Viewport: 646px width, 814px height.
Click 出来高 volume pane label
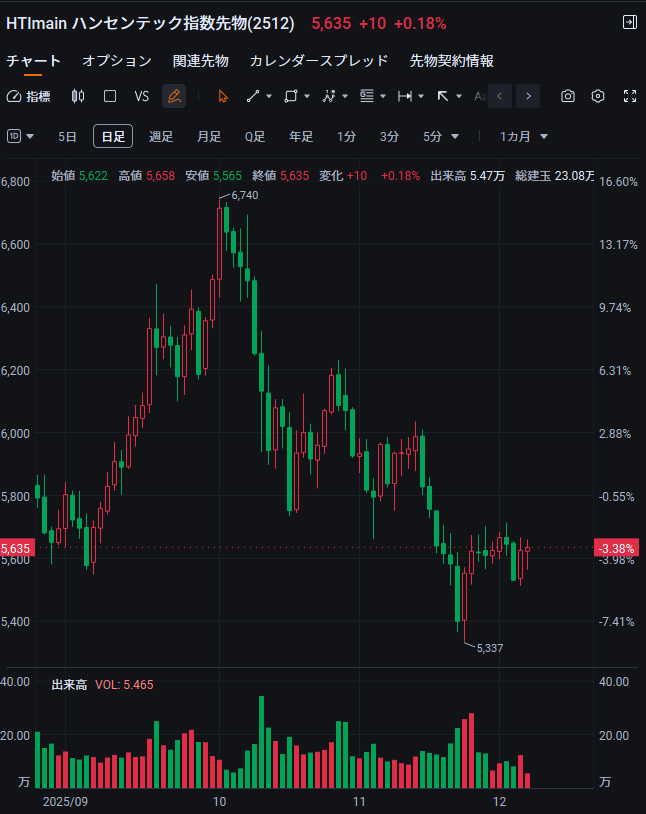(x=69, y=685)
